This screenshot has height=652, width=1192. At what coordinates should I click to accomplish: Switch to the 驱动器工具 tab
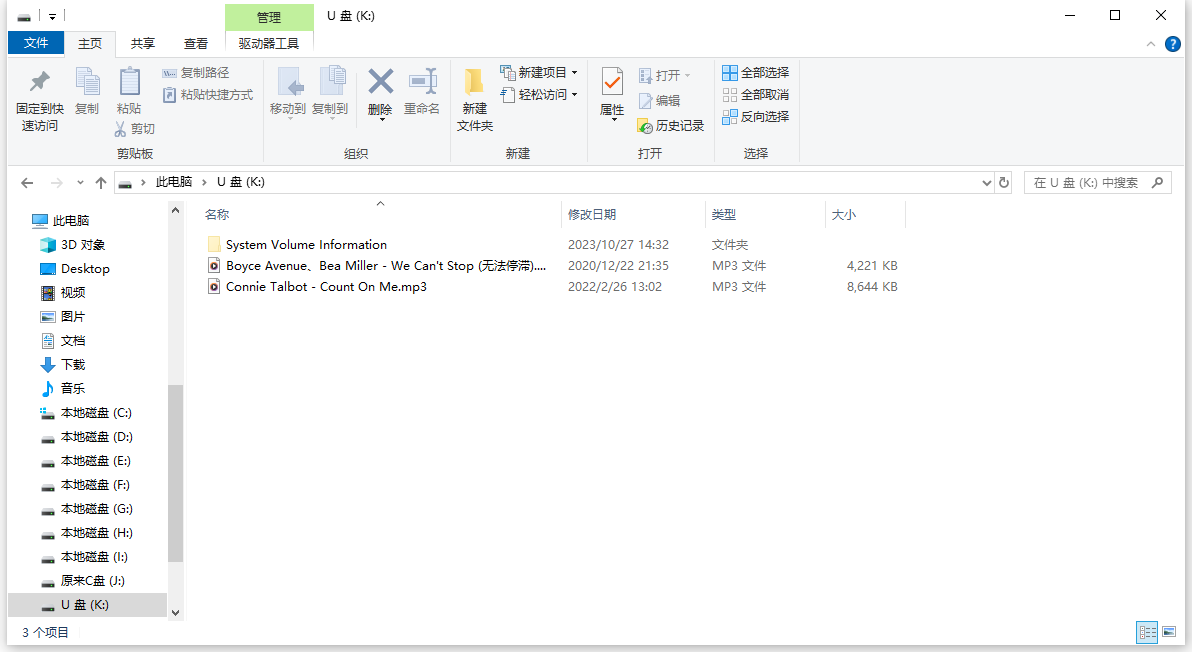tap(269, 43)
